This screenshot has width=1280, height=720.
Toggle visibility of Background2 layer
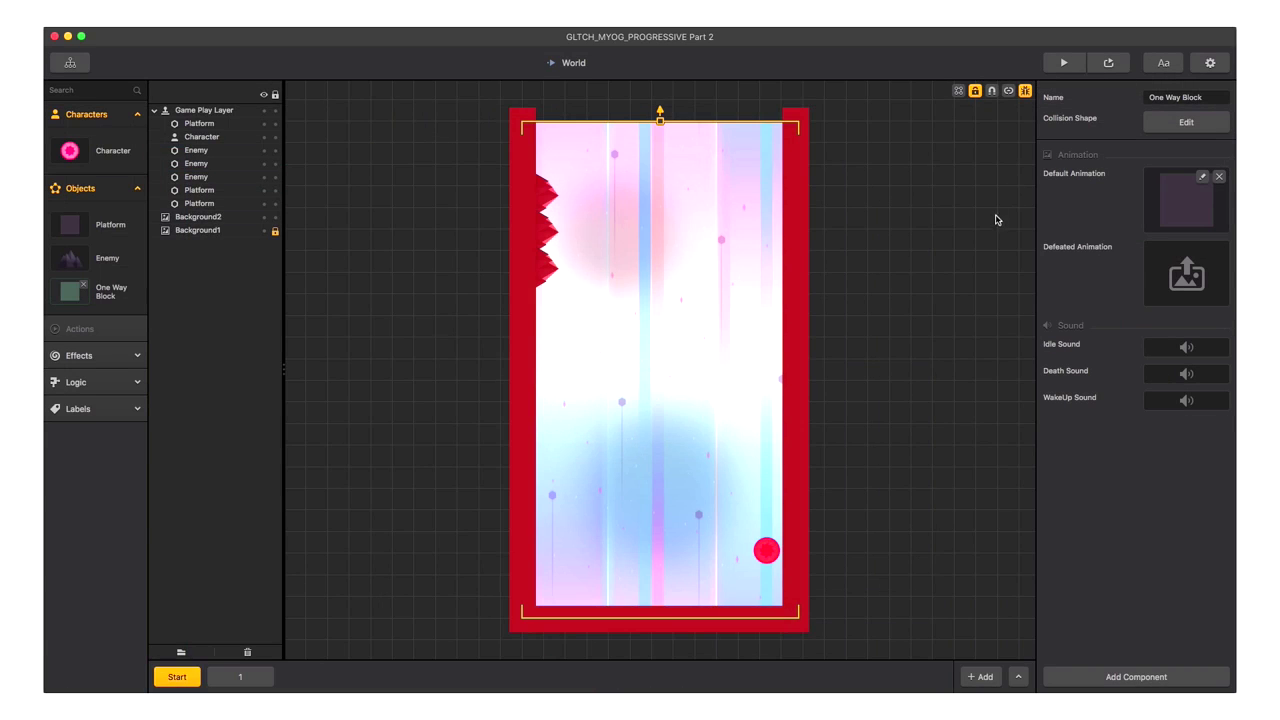[264, 217]
